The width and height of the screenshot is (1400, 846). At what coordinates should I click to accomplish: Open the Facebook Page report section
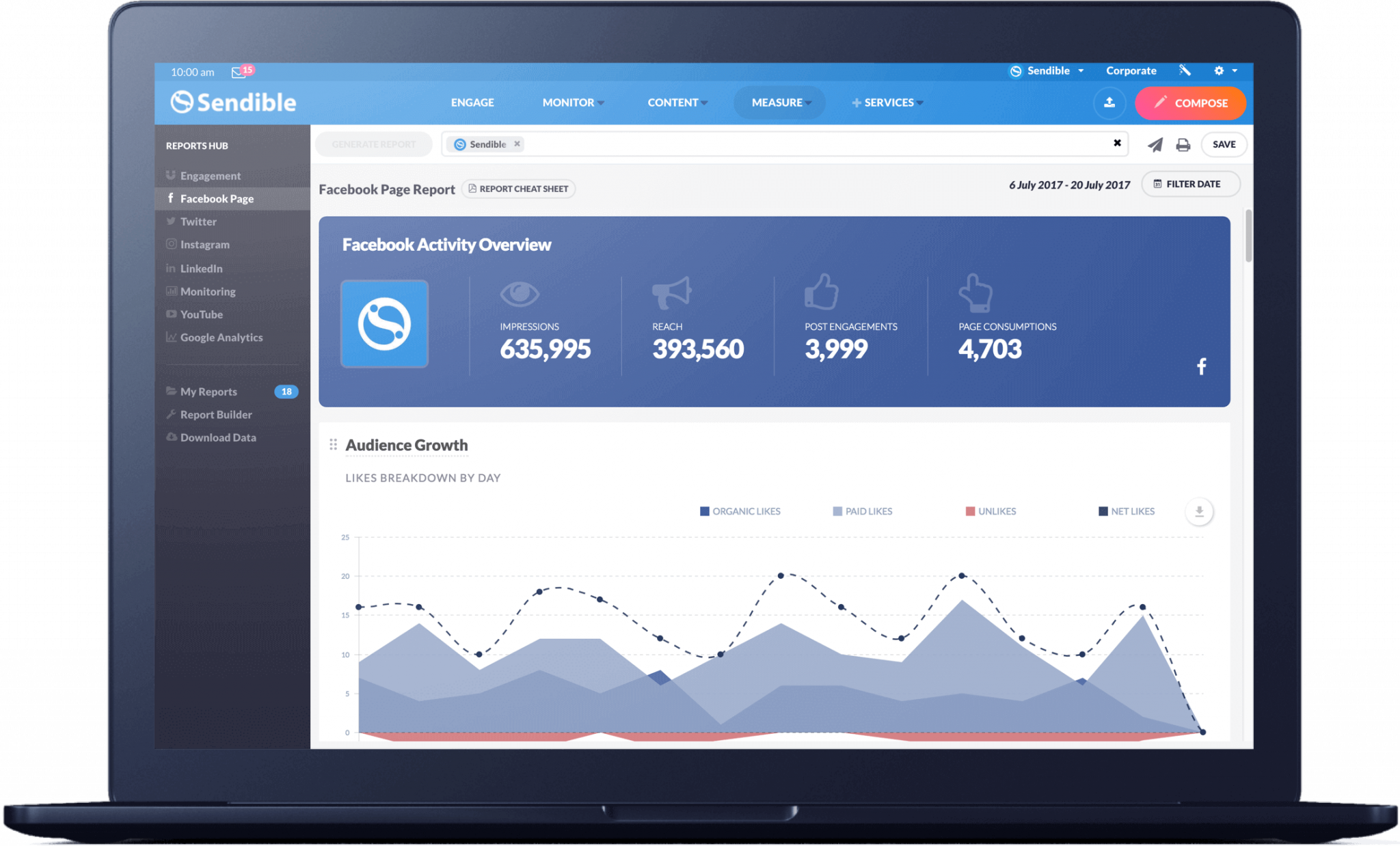[x=217, y=198]
